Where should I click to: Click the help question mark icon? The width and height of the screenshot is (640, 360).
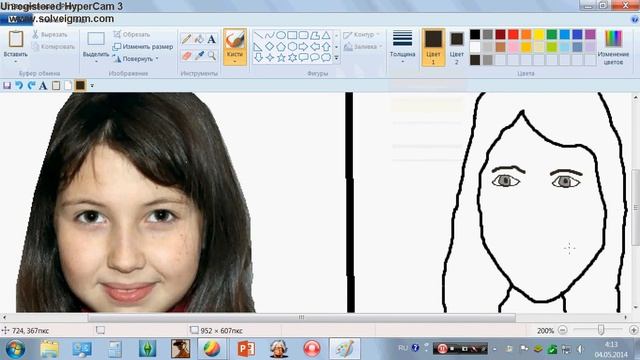[635, 19]
